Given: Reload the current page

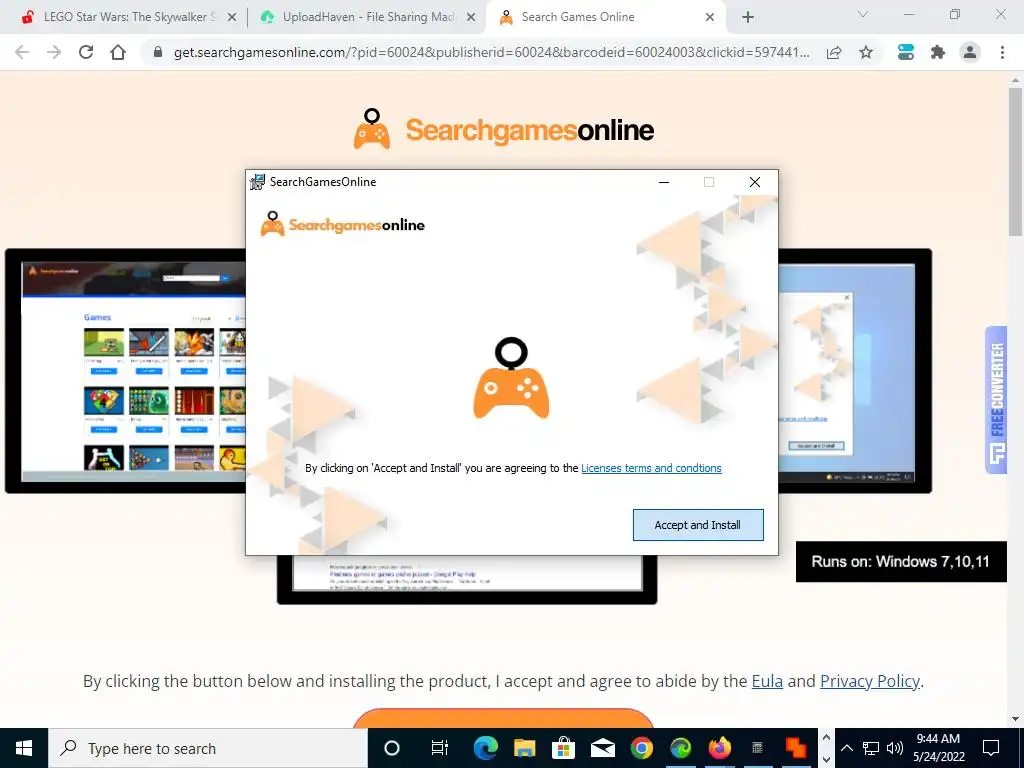Looking at the screenshot, I should [86, 52].
